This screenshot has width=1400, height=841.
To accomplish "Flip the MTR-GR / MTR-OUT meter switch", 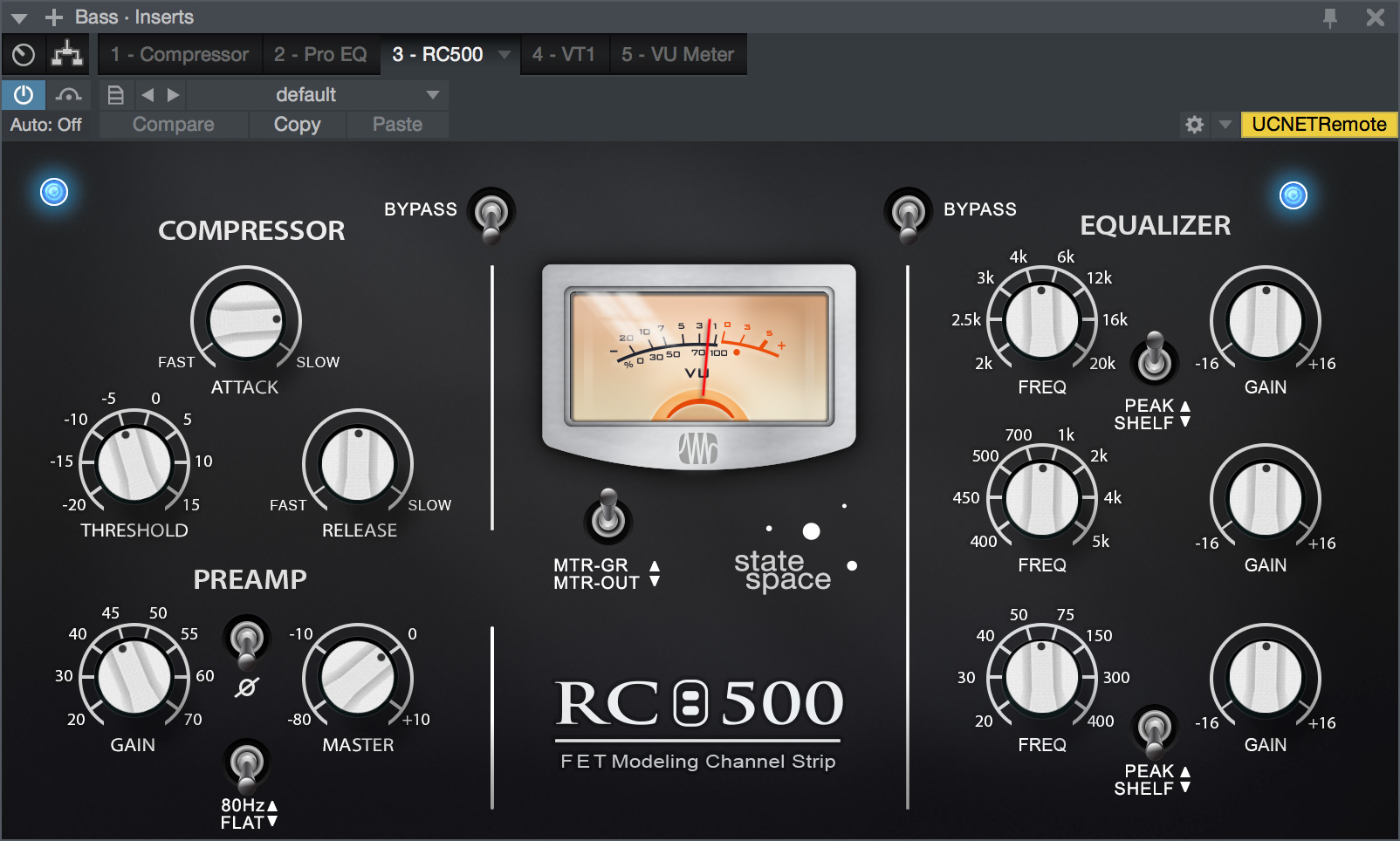I will pos(608,515).
